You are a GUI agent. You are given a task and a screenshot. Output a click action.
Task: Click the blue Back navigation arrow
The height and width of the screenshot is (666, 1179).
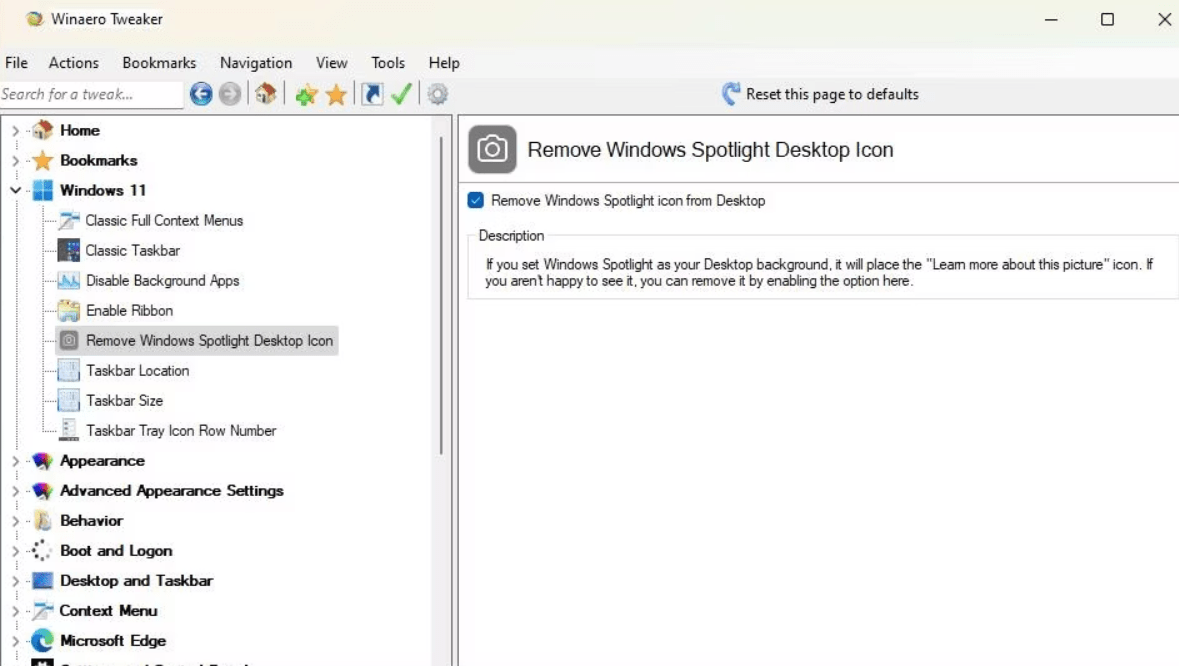201,94
